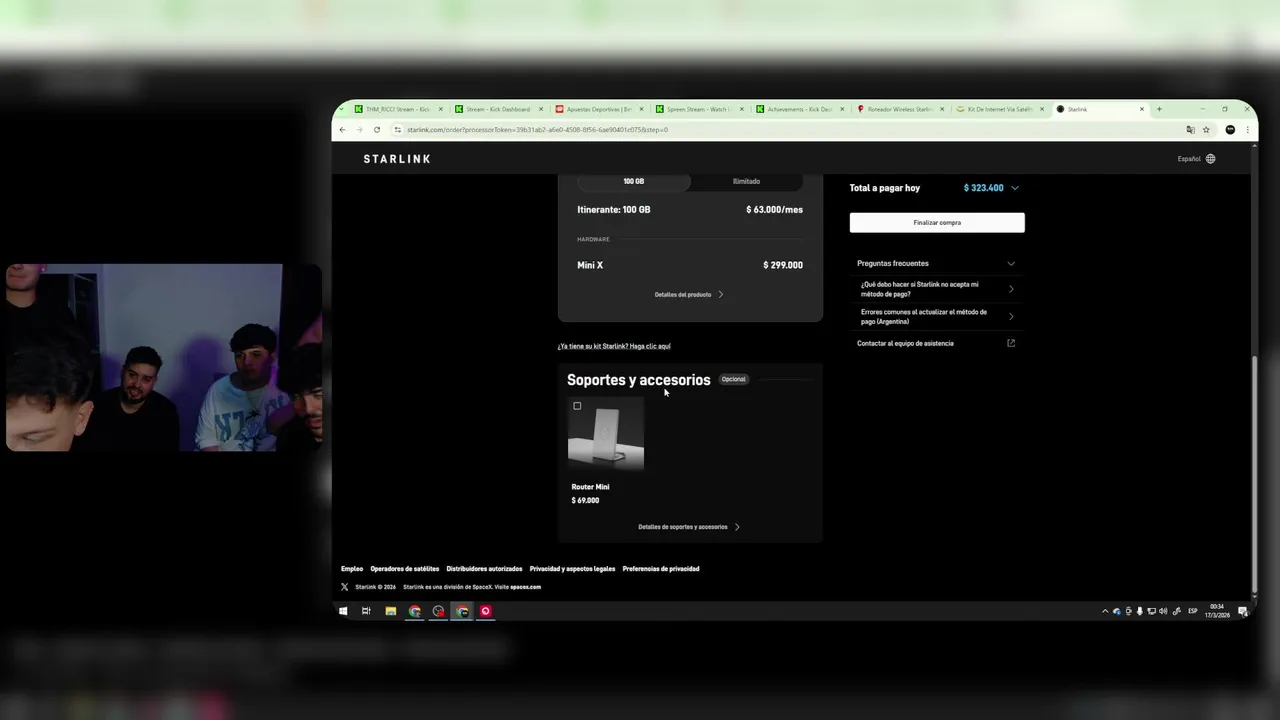The height and width of the screenshot is (720, 1280).
Task: Click the microphone icon in system tray
Action: (x=1139, y=611)
